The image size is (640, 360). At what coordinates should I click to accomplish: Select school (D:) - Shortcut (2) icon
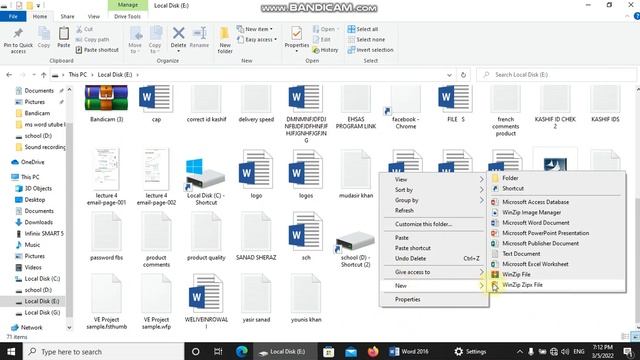coord(356,249)
